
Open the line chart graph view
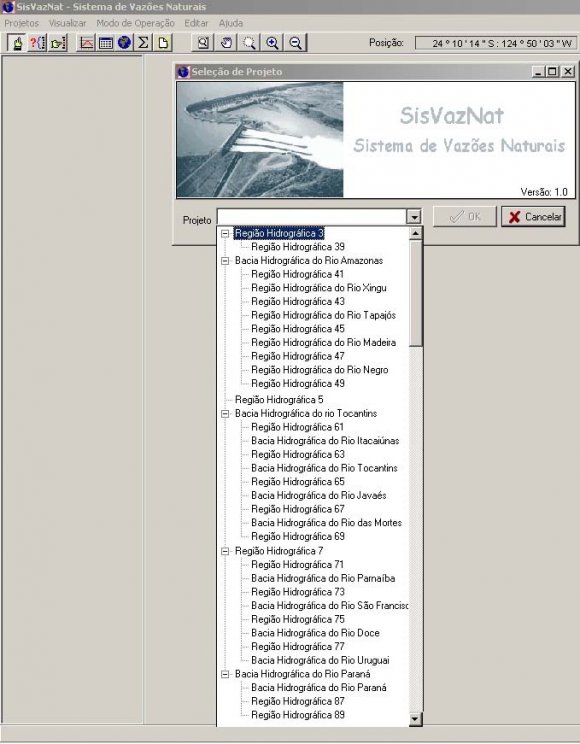click(x=86, y=43)
